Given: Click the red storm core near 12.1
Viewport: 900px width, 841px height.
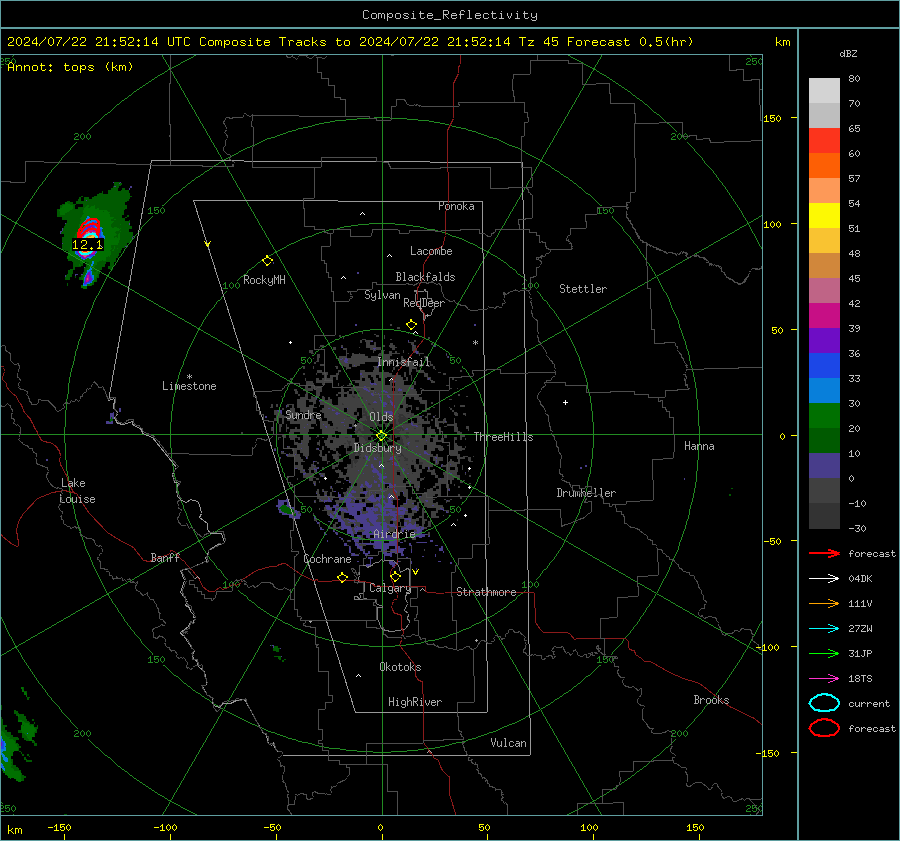Looking at the screenshot, I should pos(89,228).
